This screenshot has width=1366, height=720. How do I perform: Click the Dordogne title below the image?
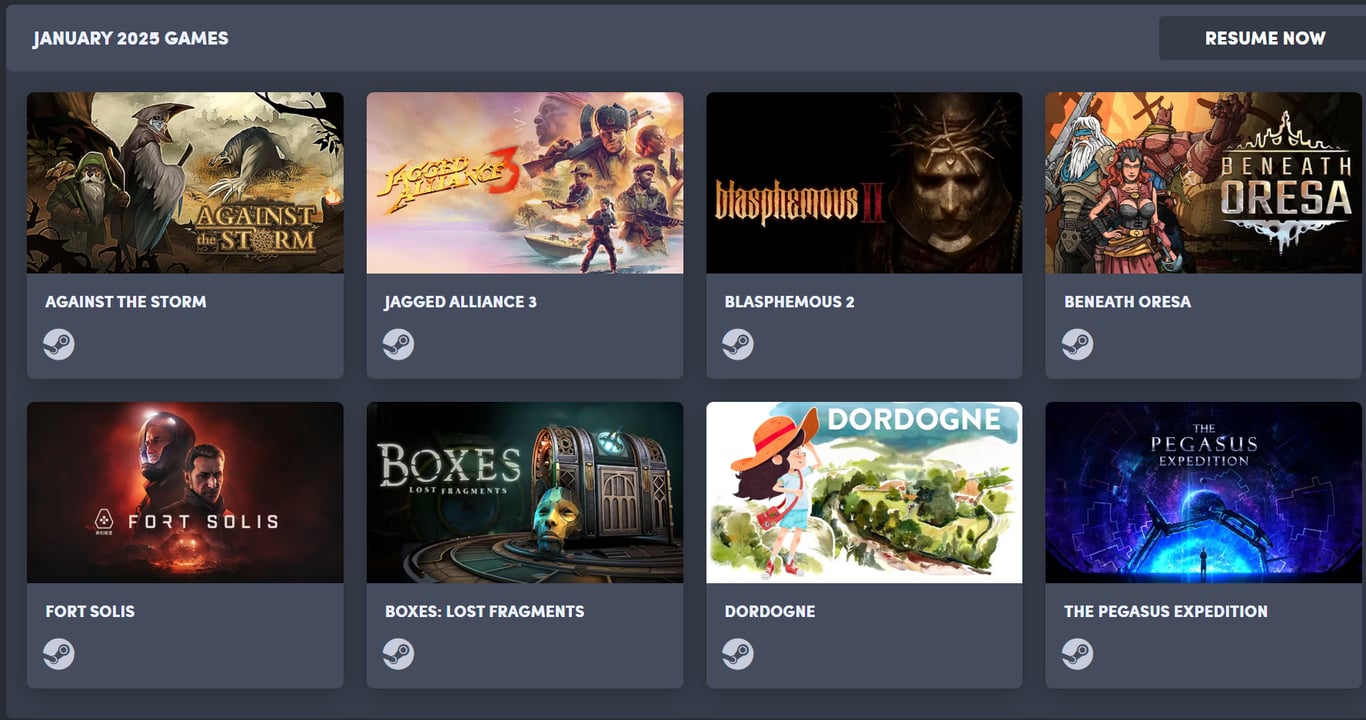coord(770,611)
